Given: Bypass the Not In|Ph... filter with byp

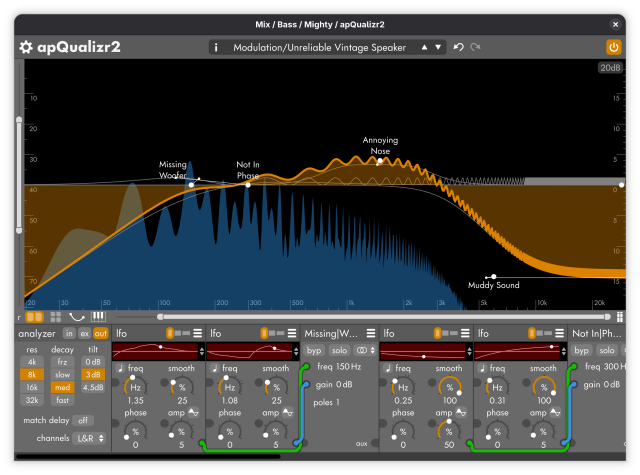Looking at the screenshot, I should [x=581, y=351].
